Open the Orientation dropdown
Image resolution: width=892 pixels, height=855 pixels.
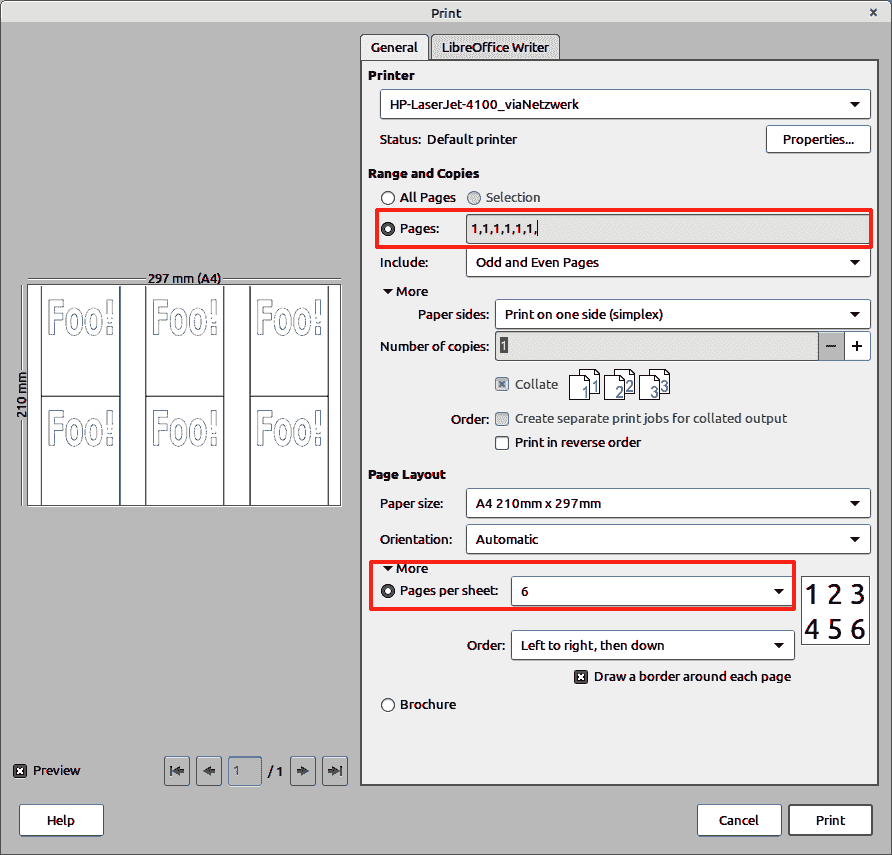668,539
